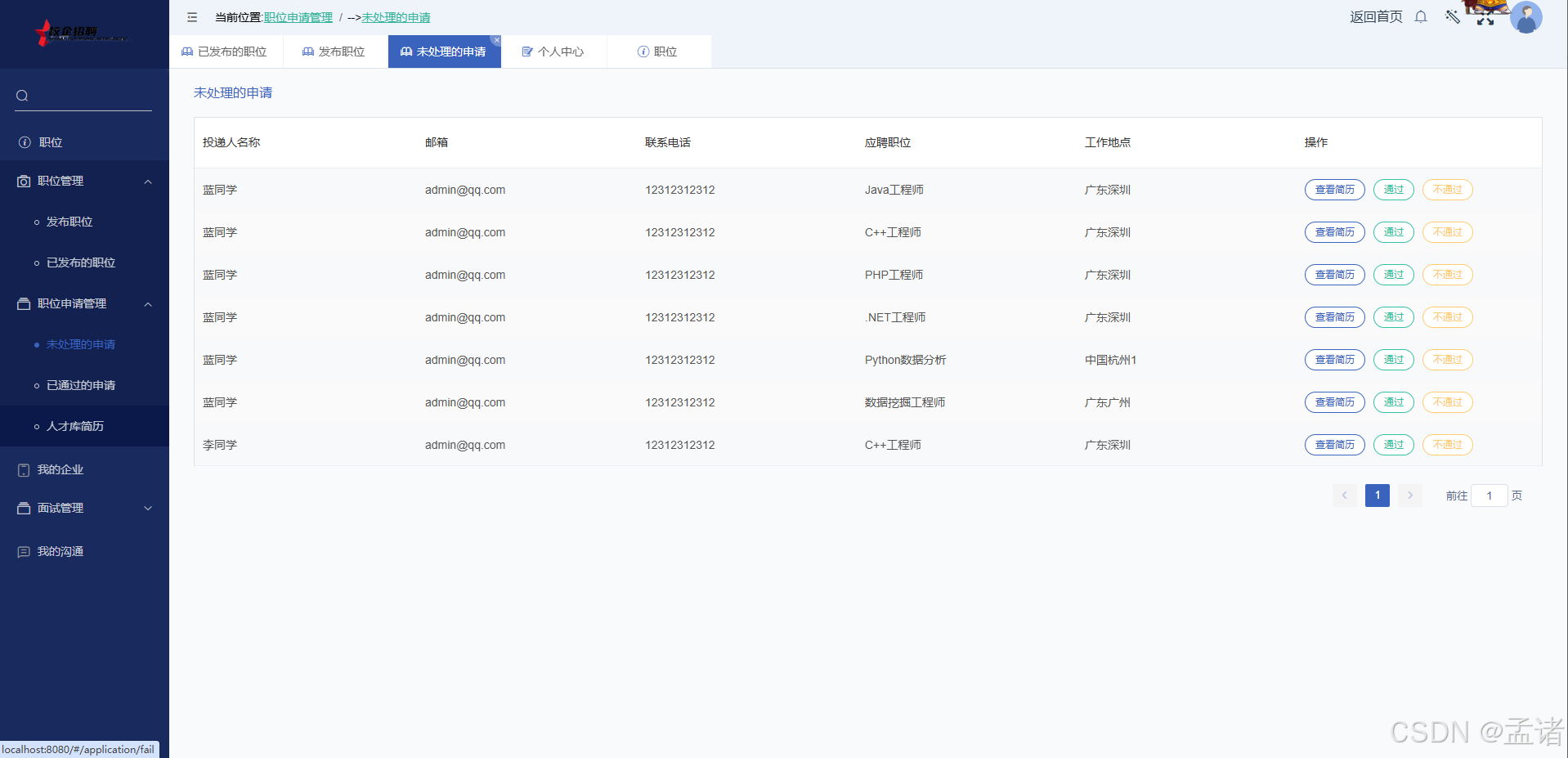Approve the Python数据分析 application

tap(1393, 360)
